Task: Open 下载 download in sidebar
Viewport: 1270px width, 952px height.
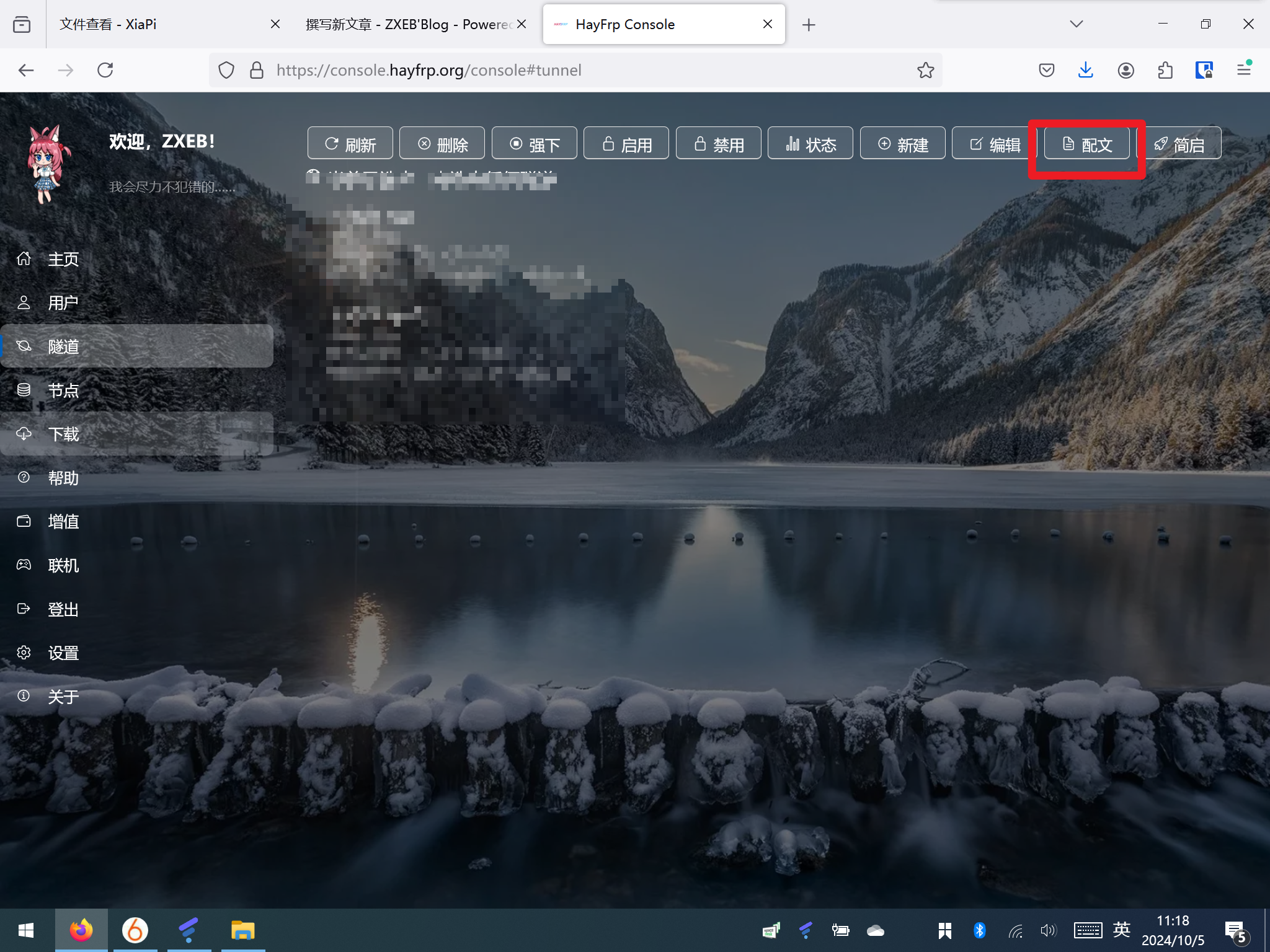Action: pos(136,434)
